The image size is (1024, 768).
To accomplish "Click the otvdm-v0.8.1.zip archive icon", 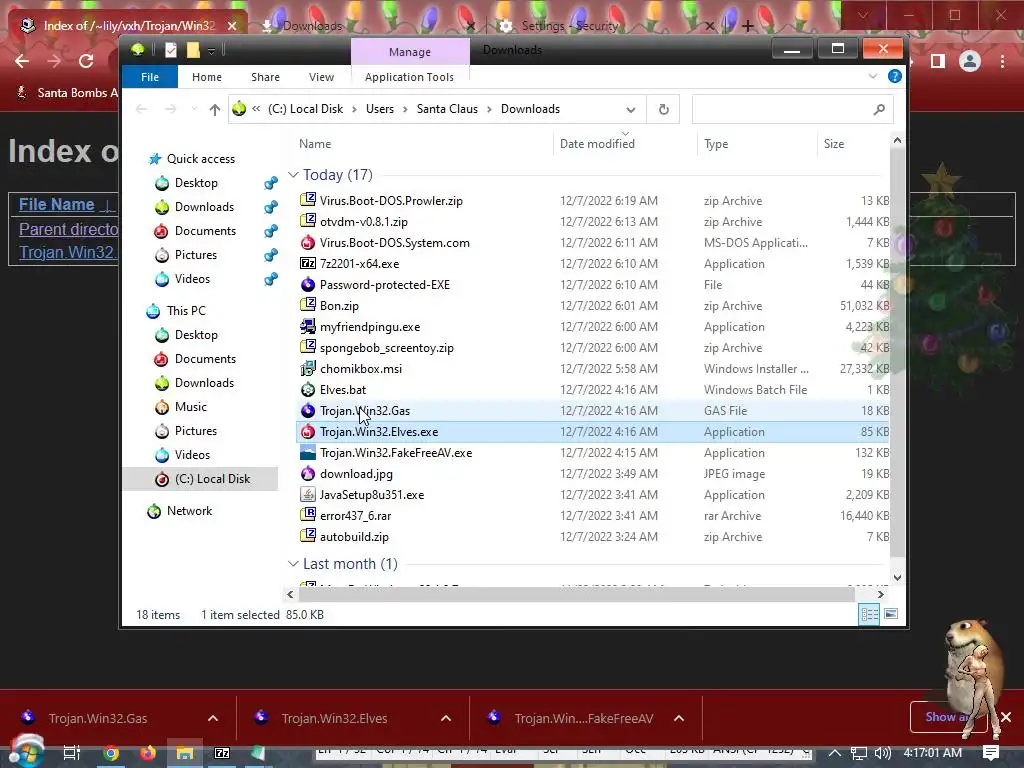I will (x=308, y=221).
